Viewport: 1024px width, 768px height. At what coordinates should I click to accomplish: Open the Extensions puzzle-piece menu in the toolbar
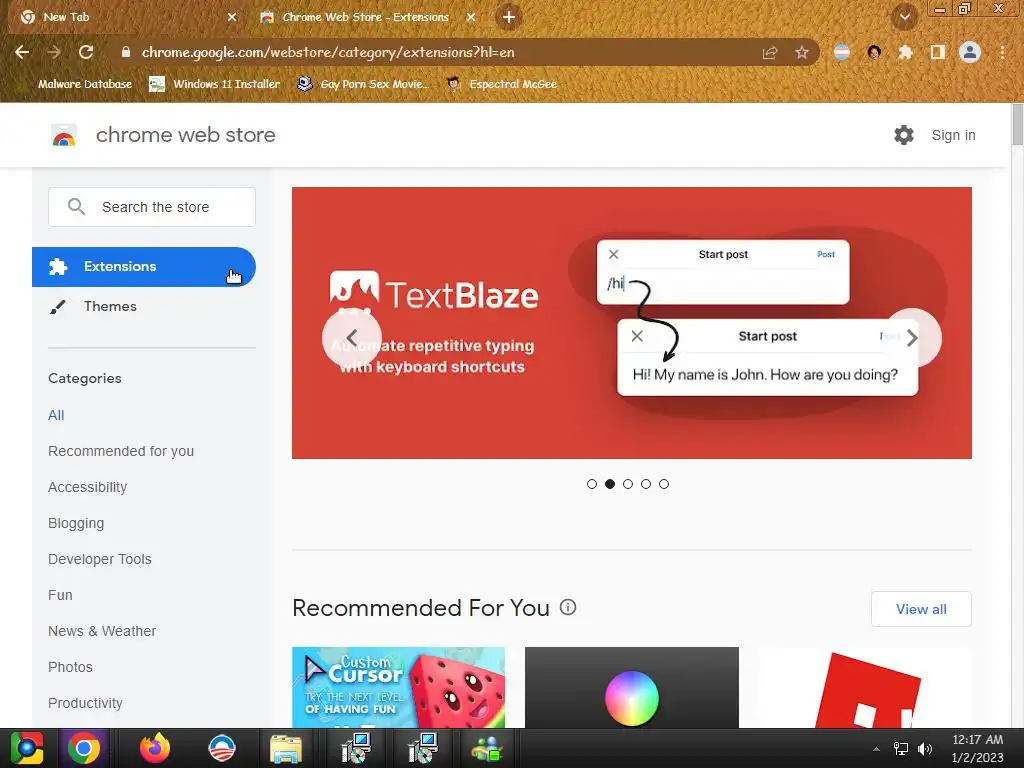point(905,52)
